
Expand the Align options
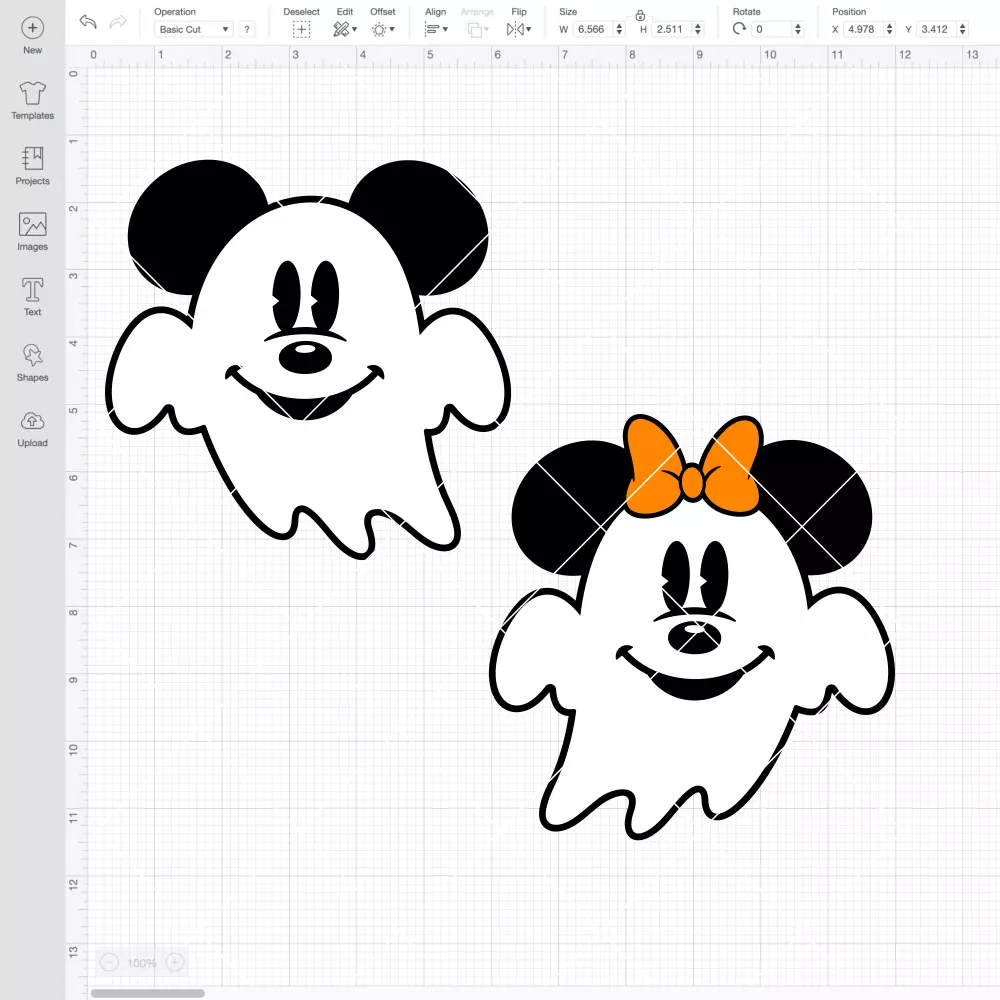click(436, 29)
